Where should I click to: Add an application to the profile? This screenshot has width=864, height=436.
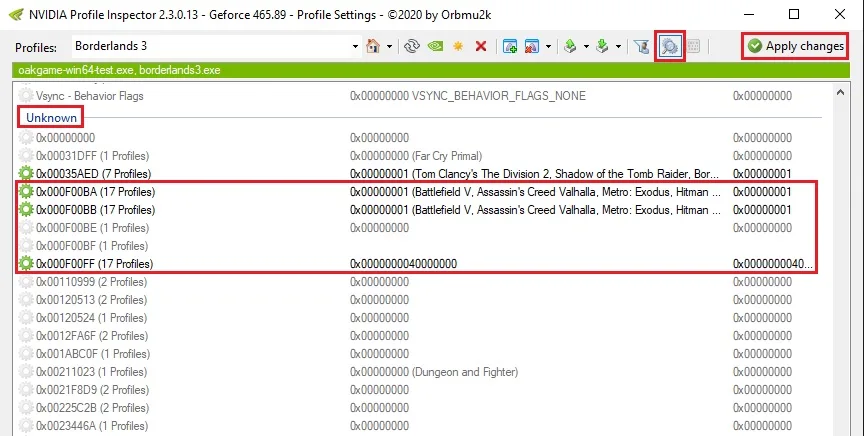510,46
